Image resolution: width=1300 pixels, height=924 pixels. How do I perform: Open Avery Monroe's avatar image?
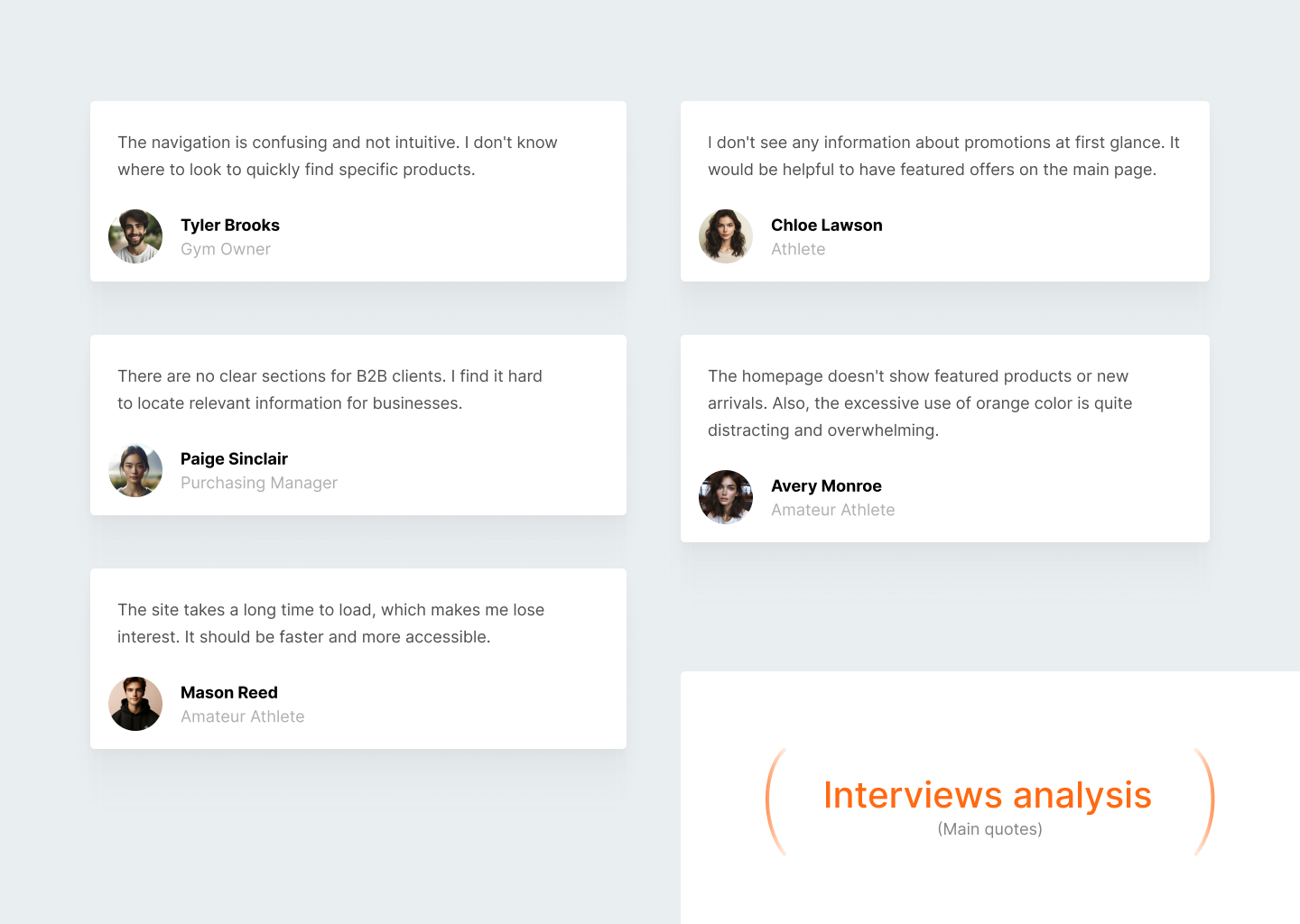click(x=726, y=497)
